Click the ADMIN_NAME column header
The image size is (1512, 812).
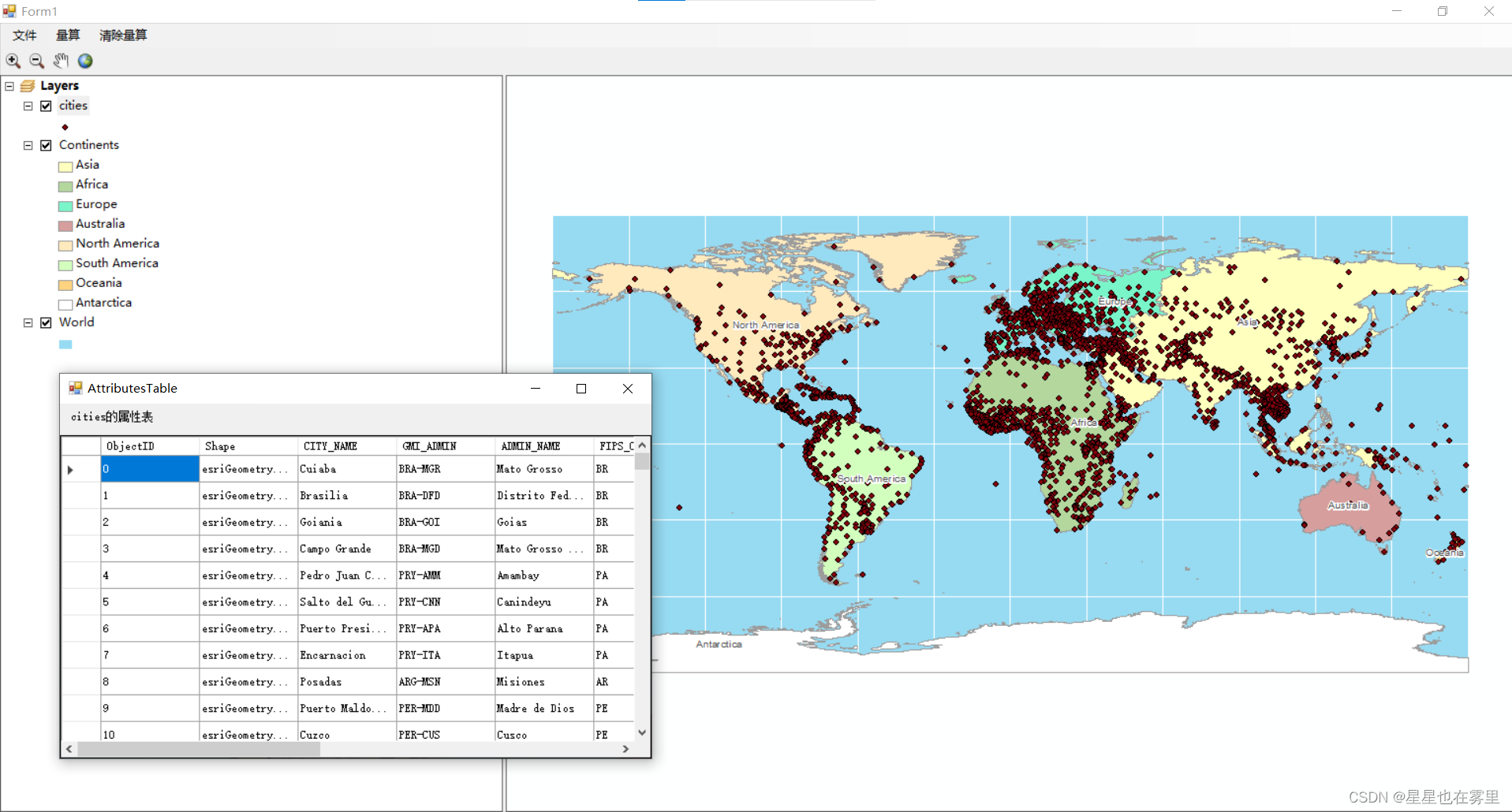(x=544, y=446)
